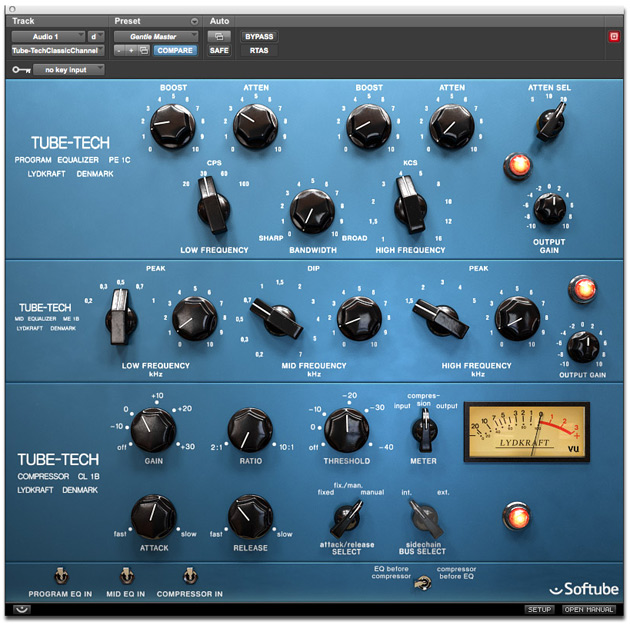Click the compressor RELEASE knob
The width and height of the screenshot is (630, 625).
tap(250, 517)
